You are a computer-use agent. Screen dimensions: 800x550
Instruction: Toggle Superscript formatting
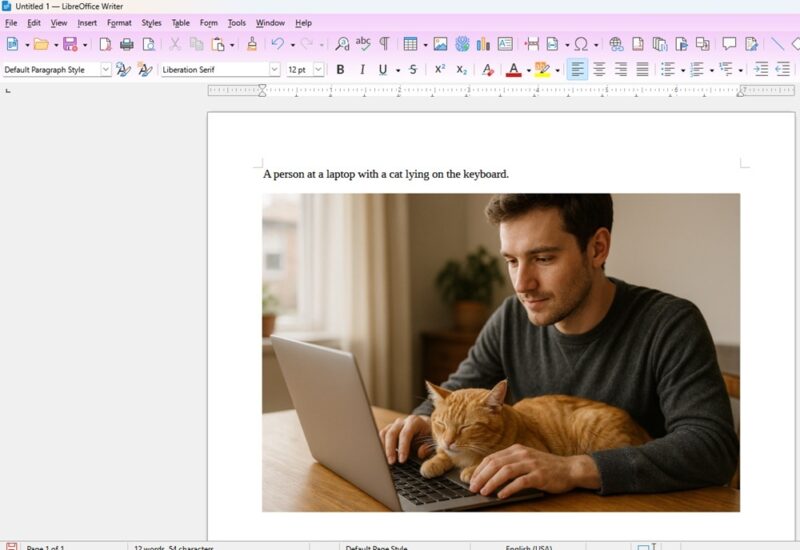point(440,70)
